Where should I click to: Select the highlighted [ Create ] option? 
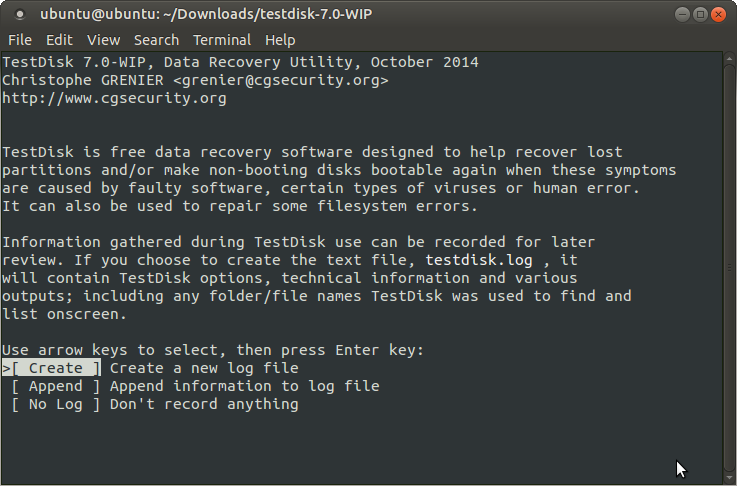pyautogui.click(x=55, y=369)
